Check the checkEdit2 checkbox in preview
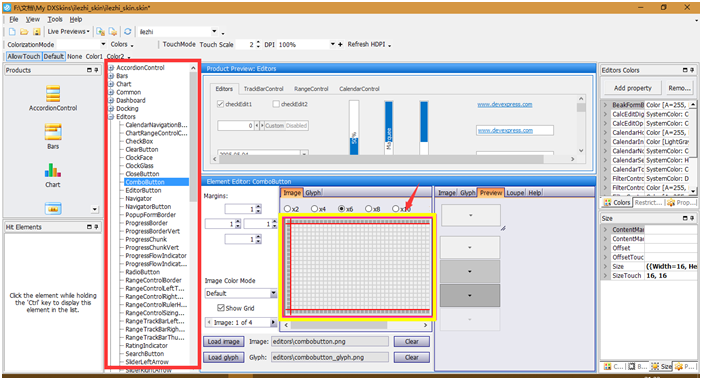702x380 pixels. click(276, 104)
